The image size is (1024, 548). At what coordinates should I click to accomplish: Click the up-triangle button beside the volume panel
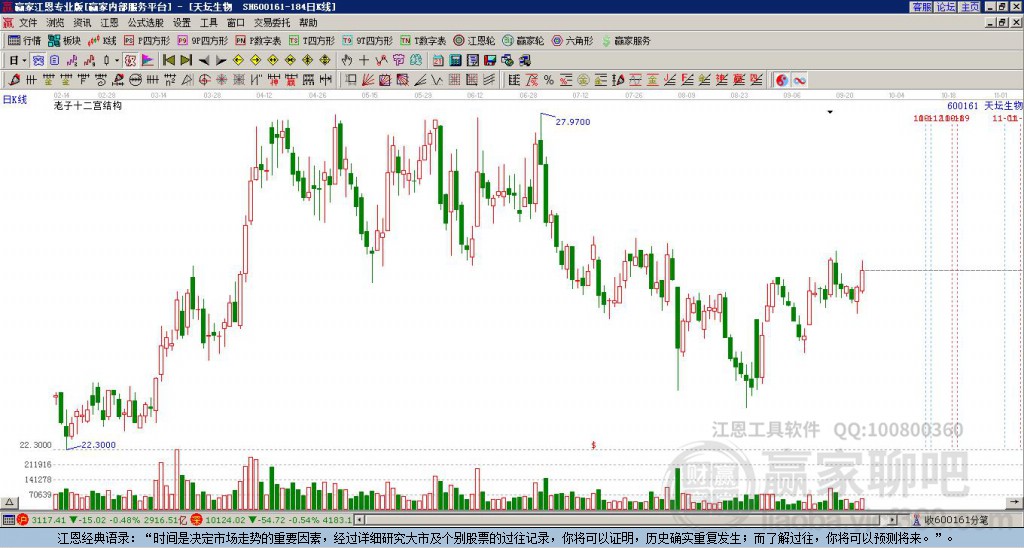[x=9, y=502]
